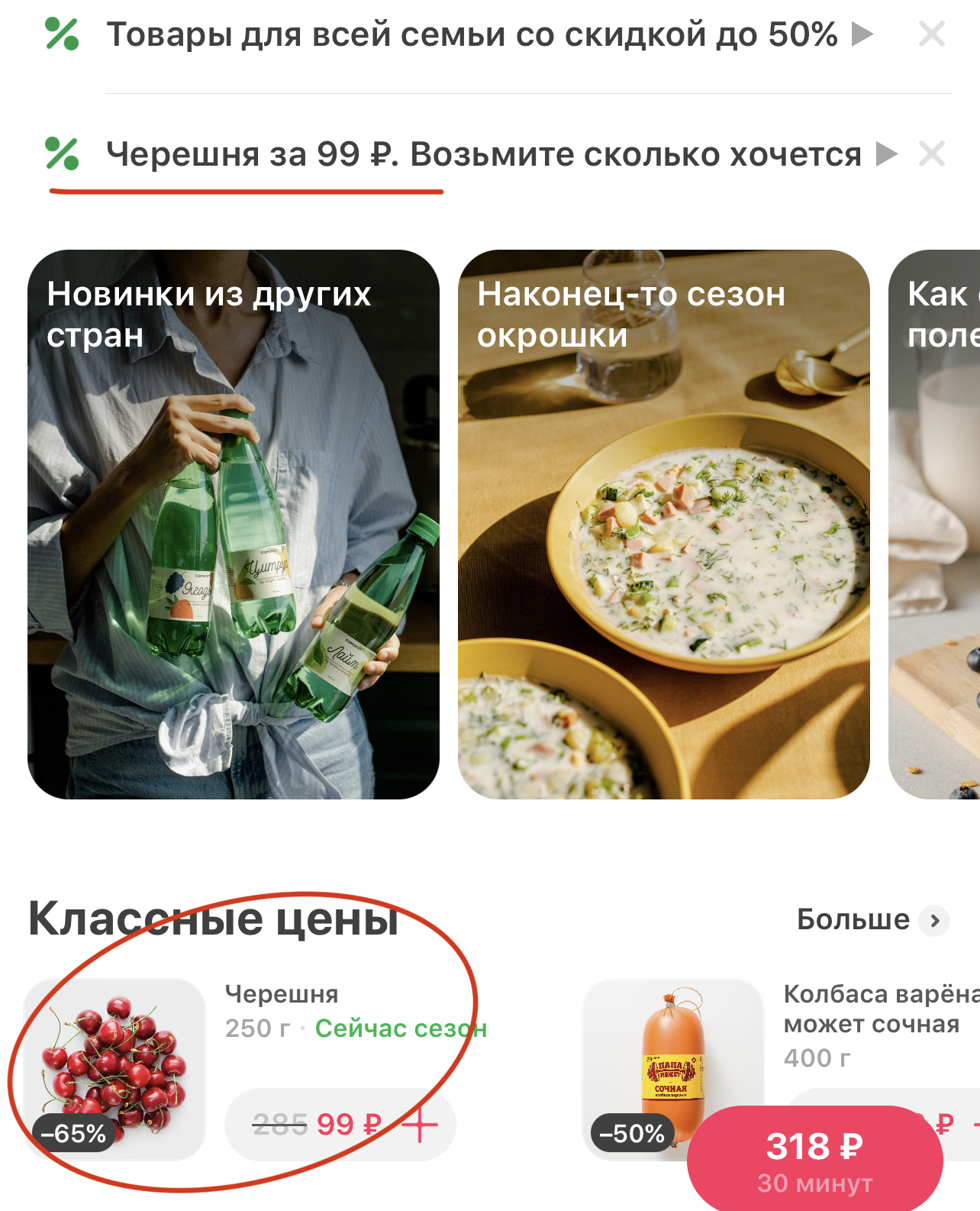Tap the 'Больше' link in Классные цены
This screenshot has width=980, height=1211.
point(853,919)
